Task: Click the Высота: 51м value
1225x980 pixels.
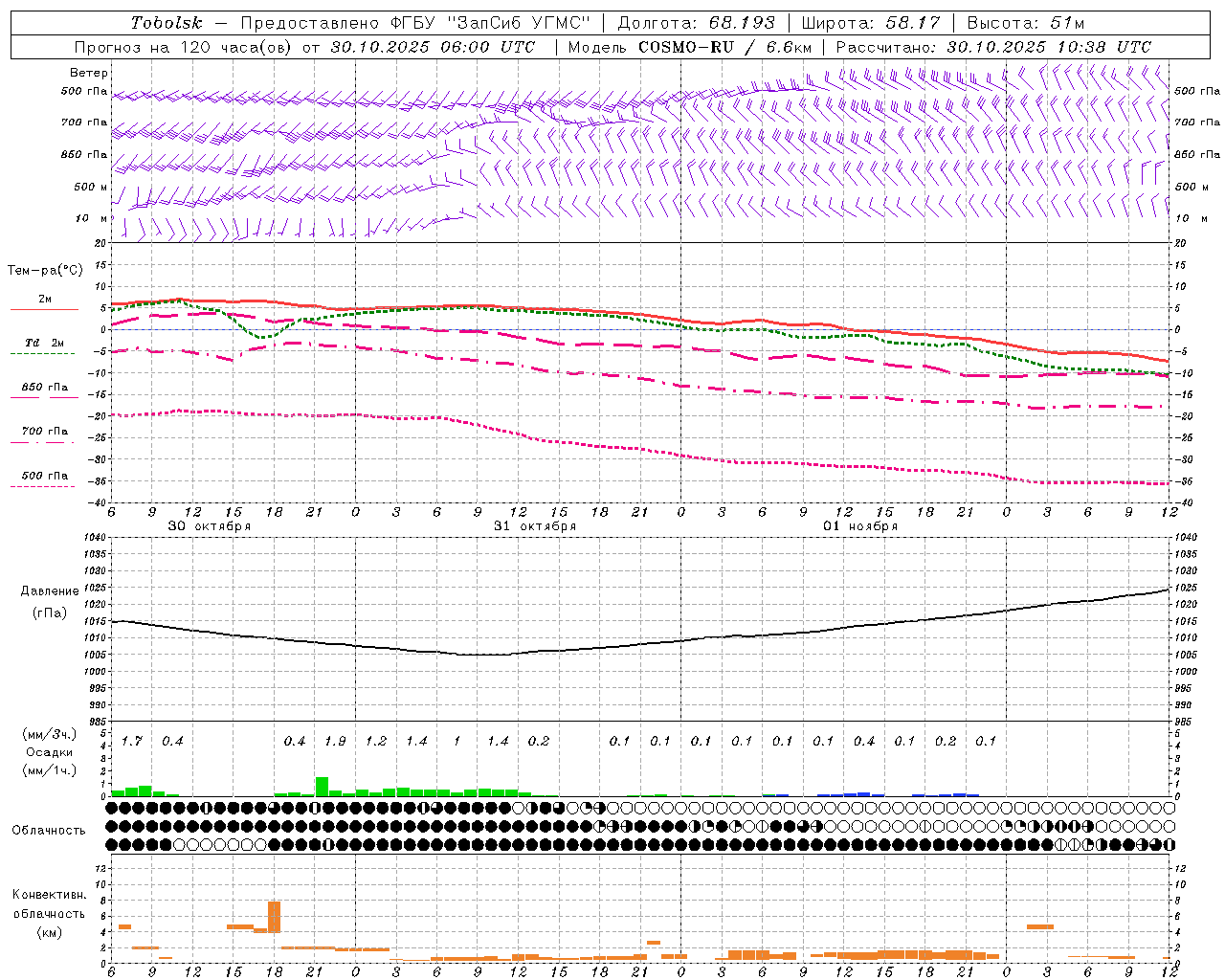Action: pyautogui.click(x=1025, y=23)
